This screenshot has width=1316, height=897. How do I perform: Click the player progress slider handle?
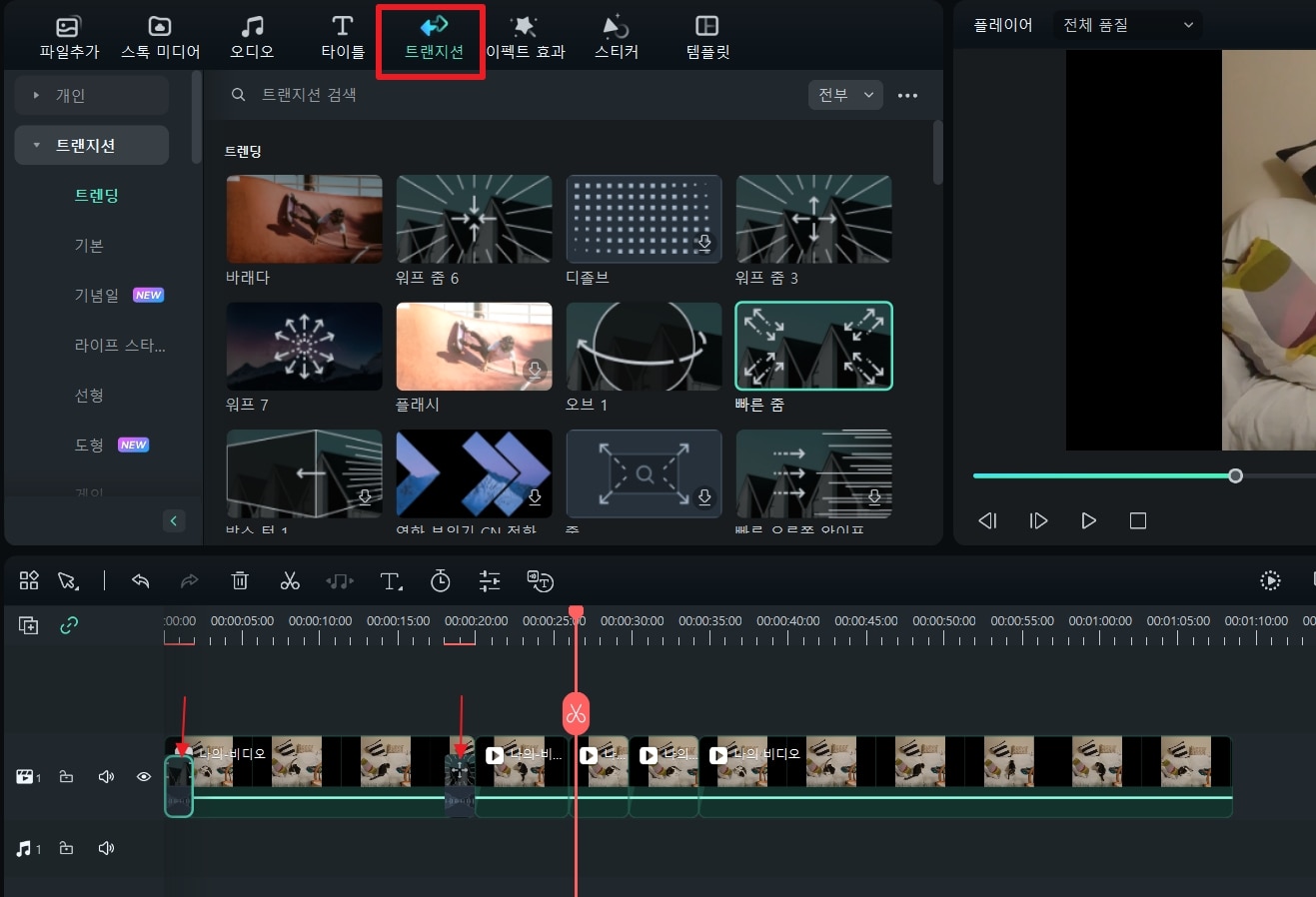1236,475
